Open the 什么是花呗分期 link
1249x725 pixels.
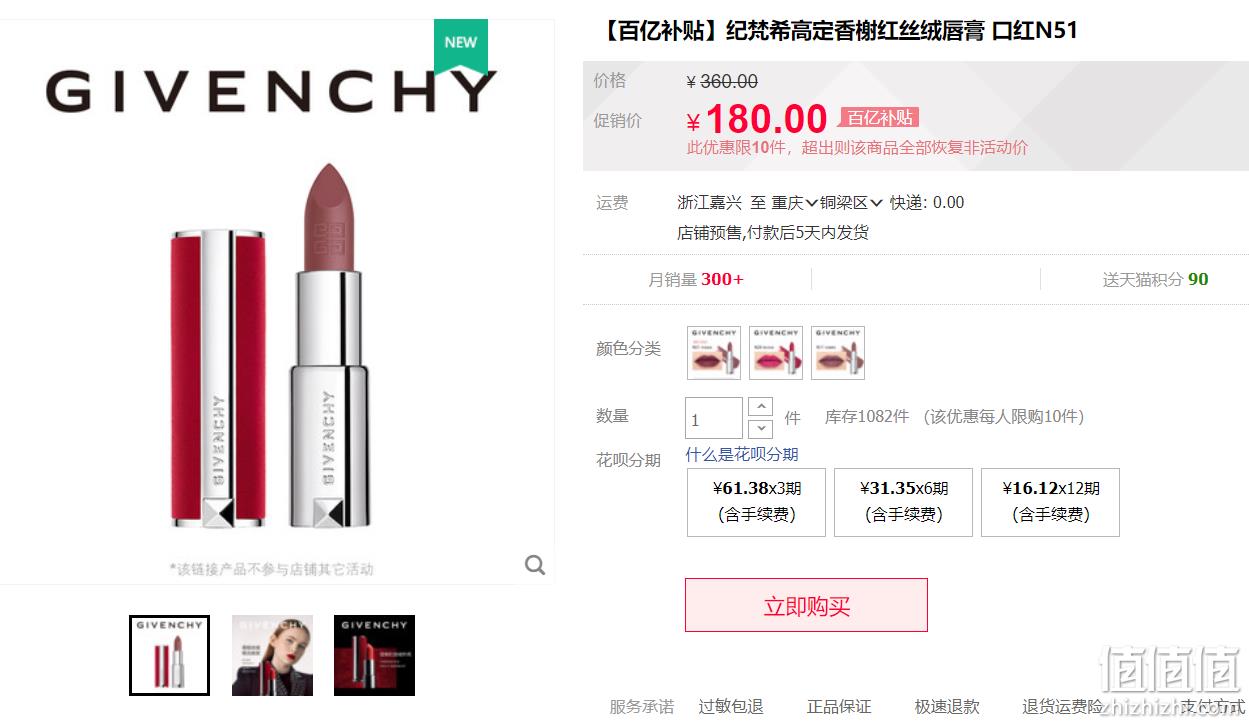[x=742, y=454]
